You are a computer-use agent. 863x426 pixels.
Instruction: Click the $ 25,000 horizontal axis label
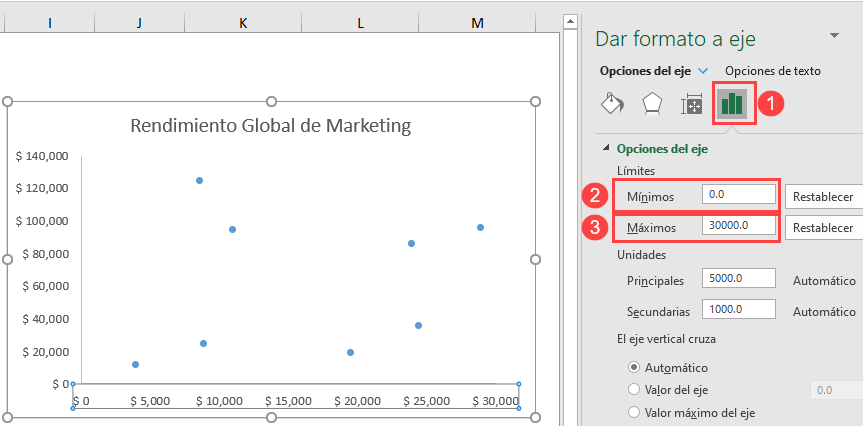[427, 401]
